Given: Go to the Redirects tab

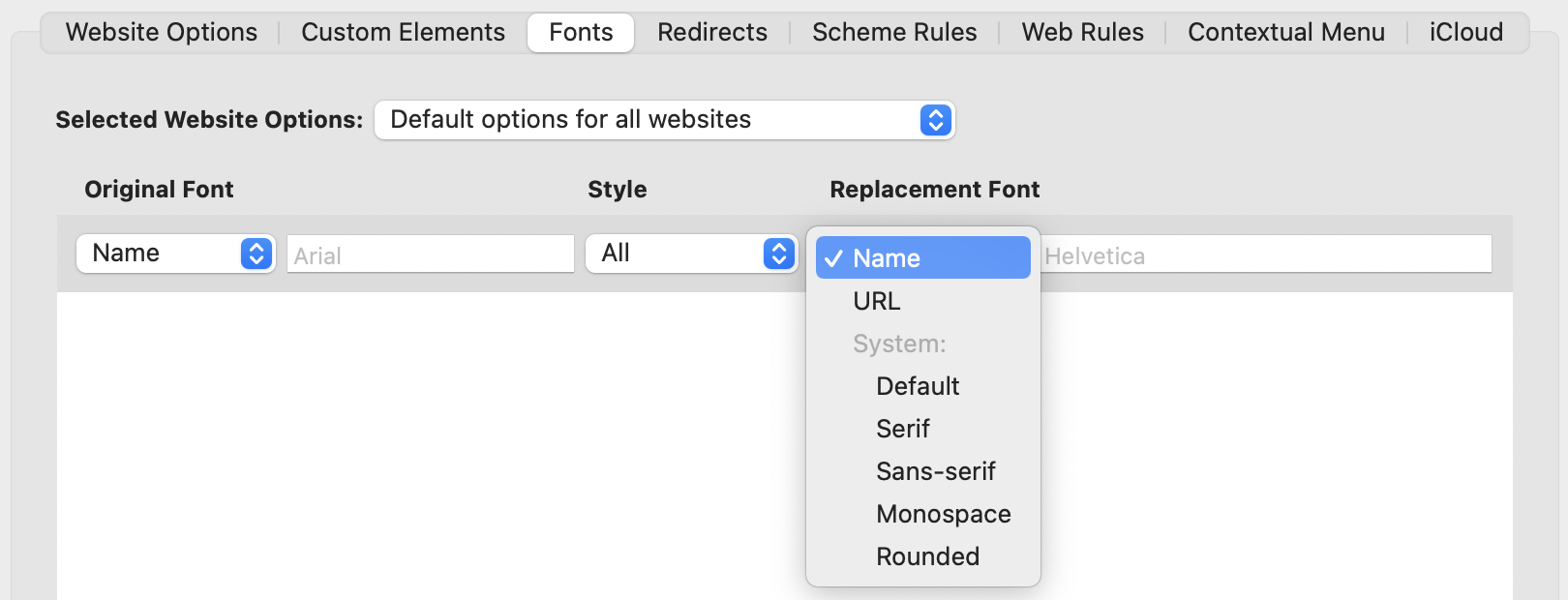Looking at the screenshot, I should (712, 33).
